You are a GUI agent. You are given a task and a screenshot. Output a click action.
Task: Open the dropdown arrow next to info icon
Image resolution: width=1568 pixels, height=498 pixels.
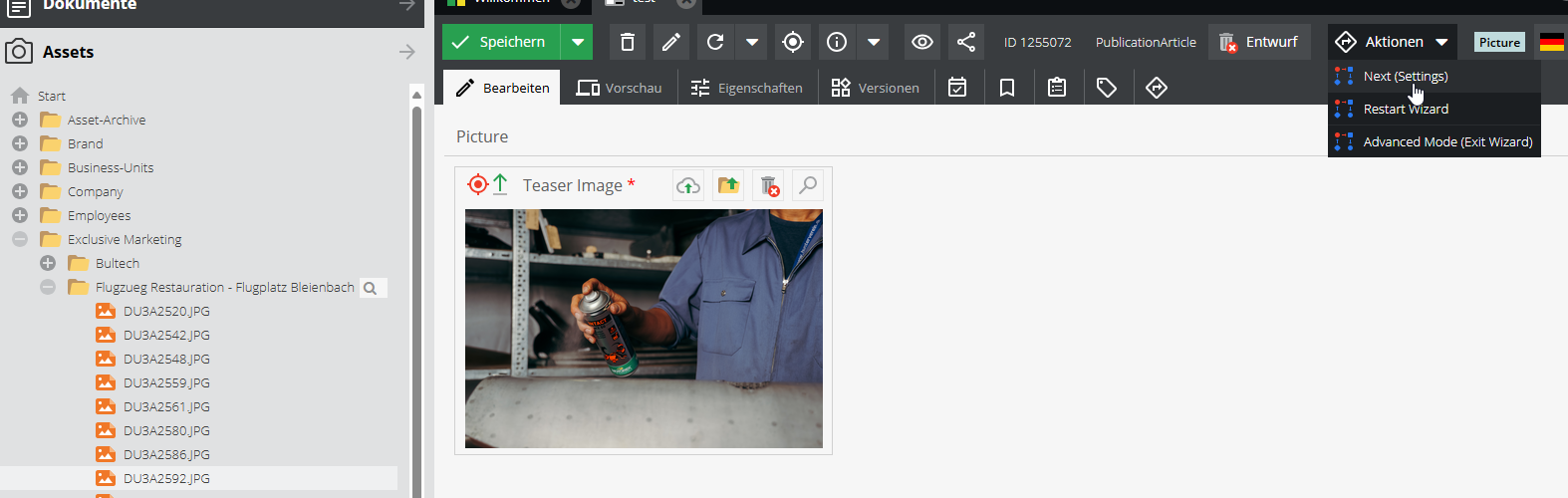(874, 42)
